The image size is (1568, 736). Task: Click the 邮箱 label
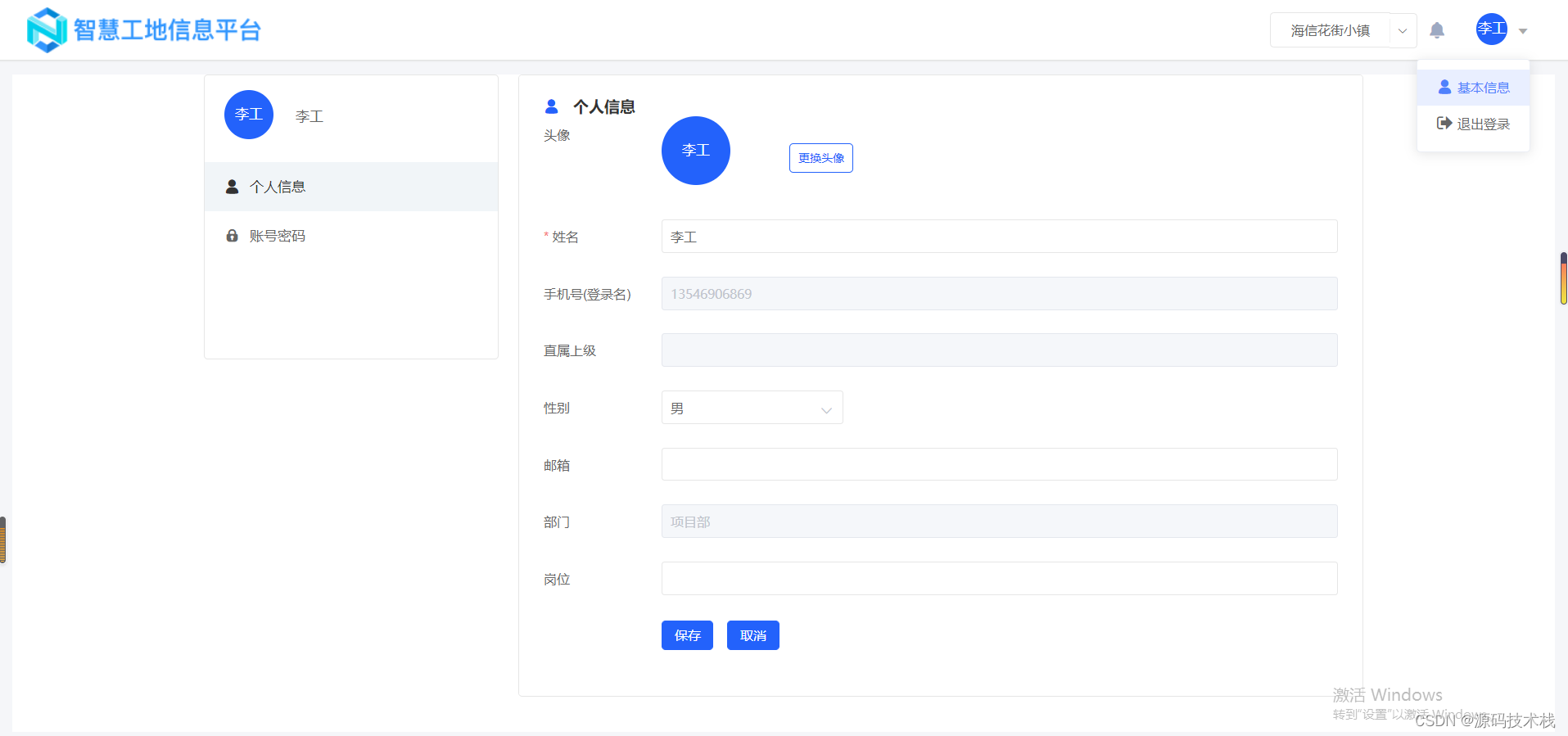[557, 465]
